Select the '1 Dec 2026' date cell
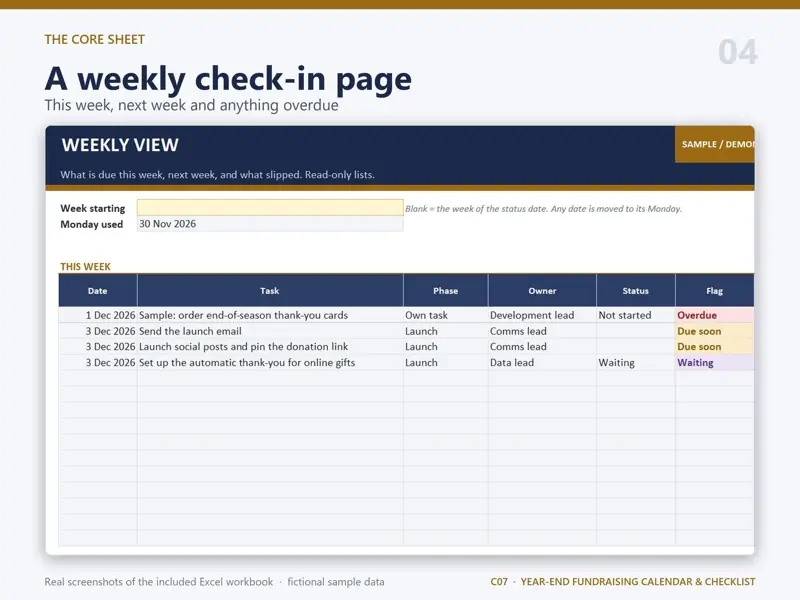Image resolution: width=800 pixels, height=600 pixels. 97,315
